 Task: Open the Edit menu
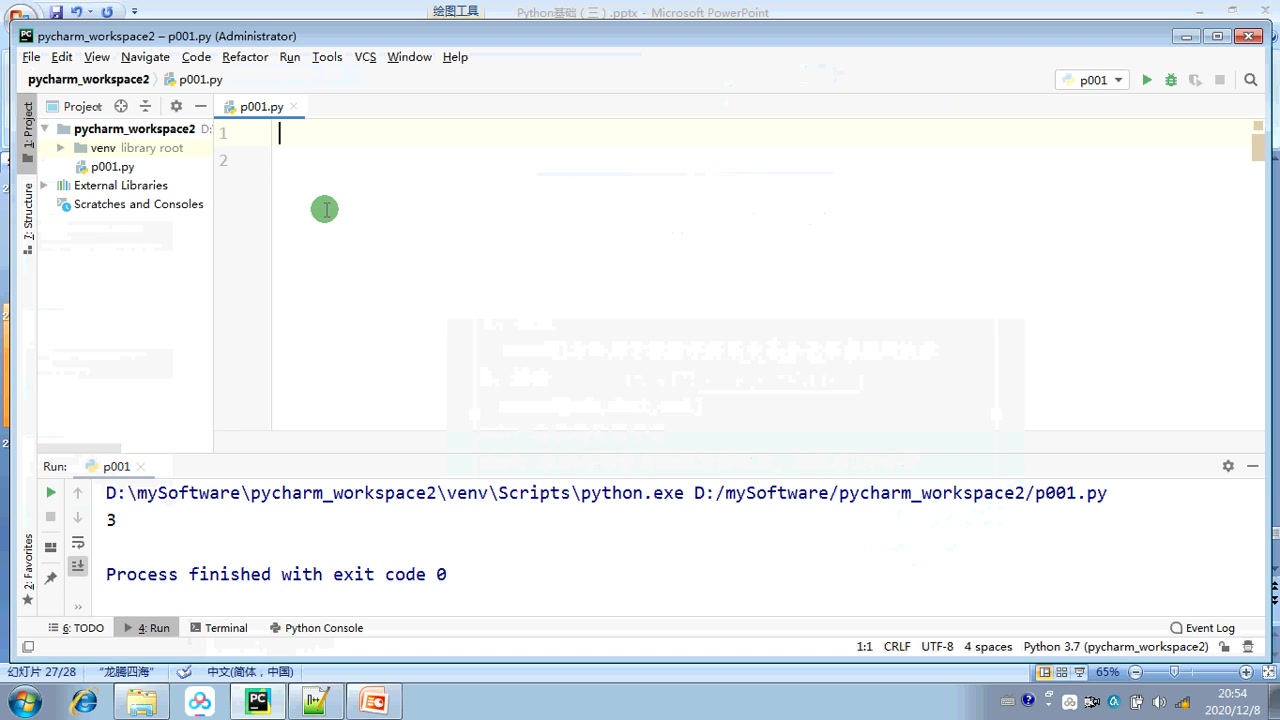(62, 57)
